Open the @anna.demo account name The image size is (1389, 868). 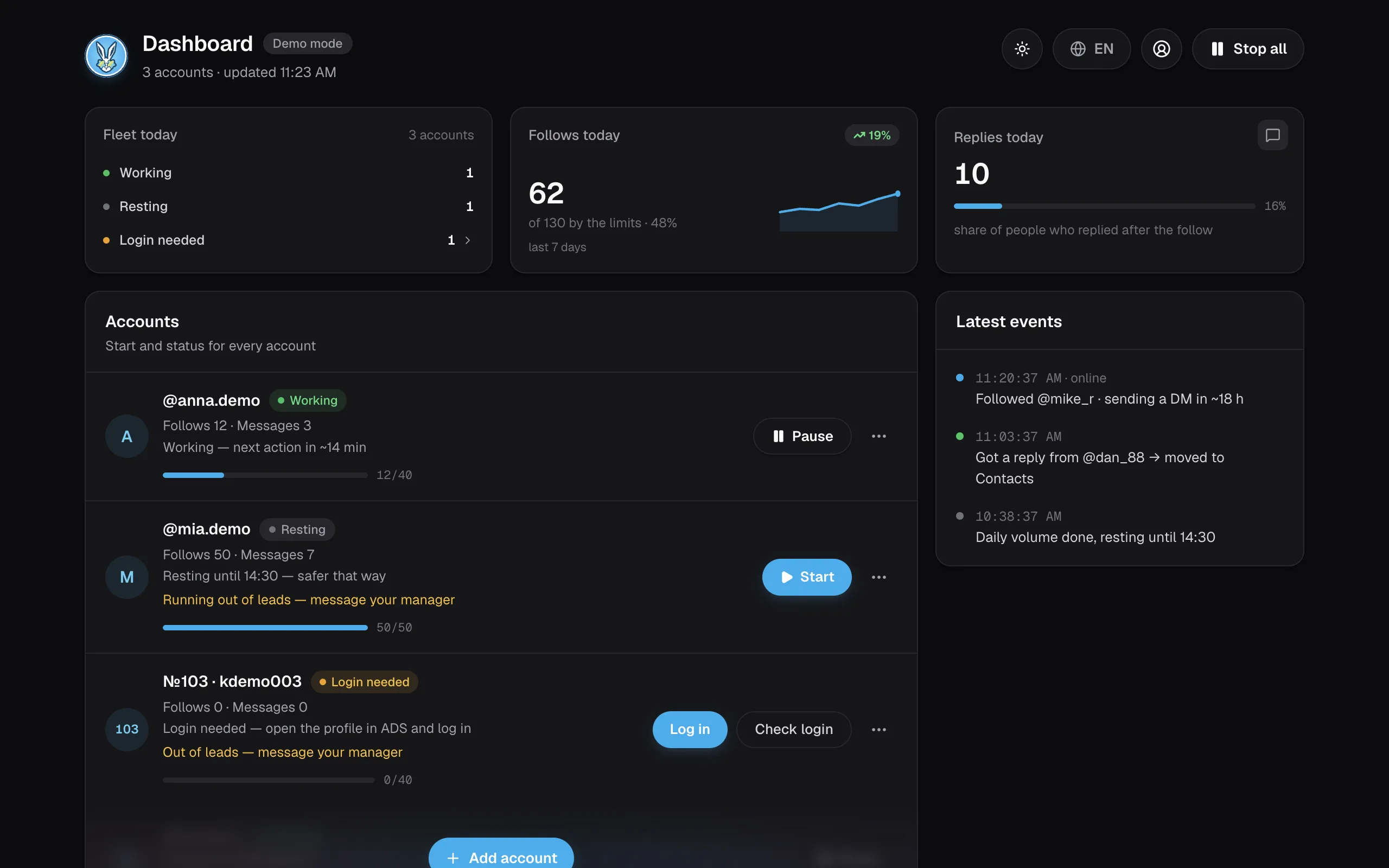(x=211, y=401)
